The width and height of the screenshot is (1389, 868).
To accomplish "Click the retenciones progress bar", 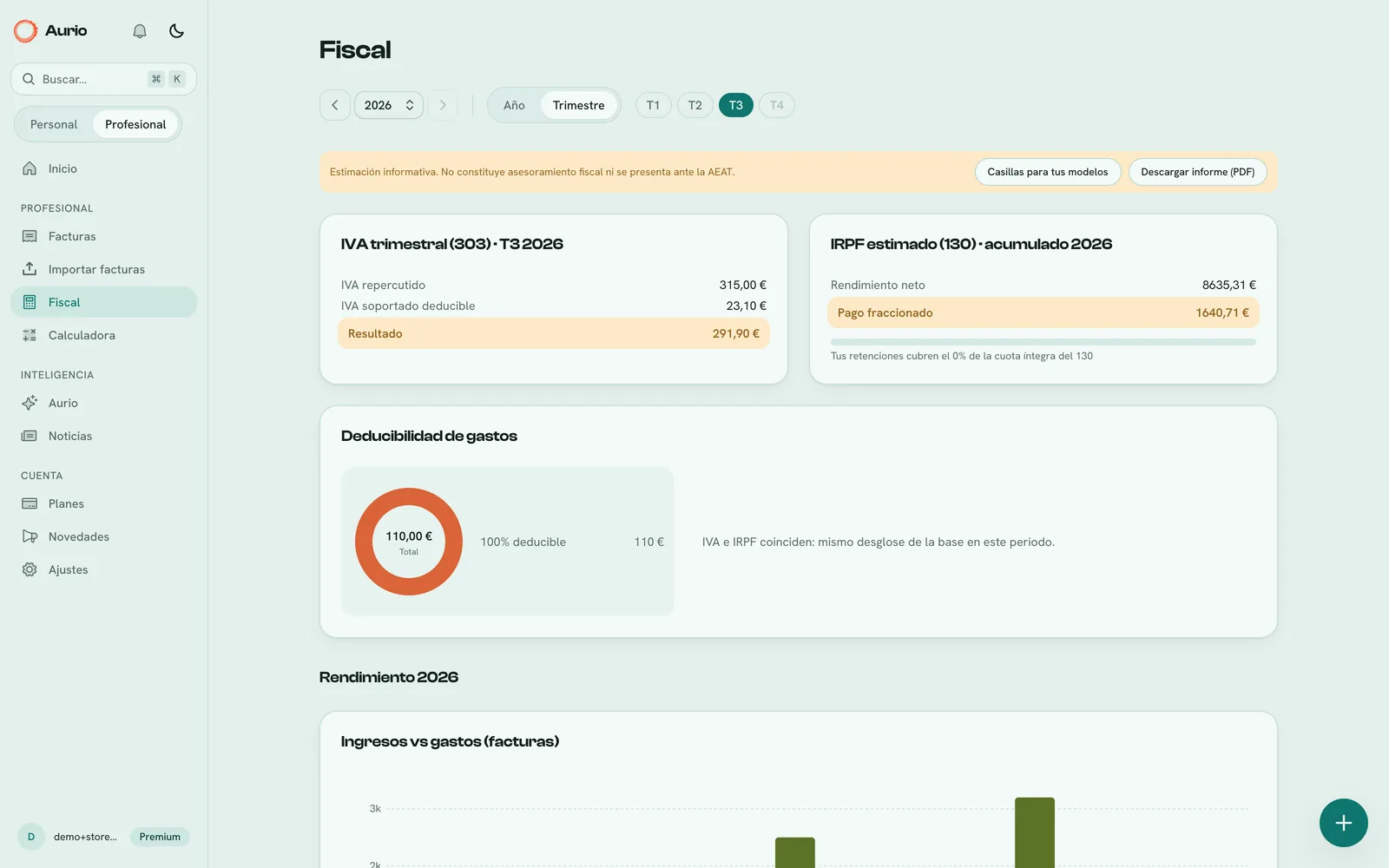I will (1043, 342).
